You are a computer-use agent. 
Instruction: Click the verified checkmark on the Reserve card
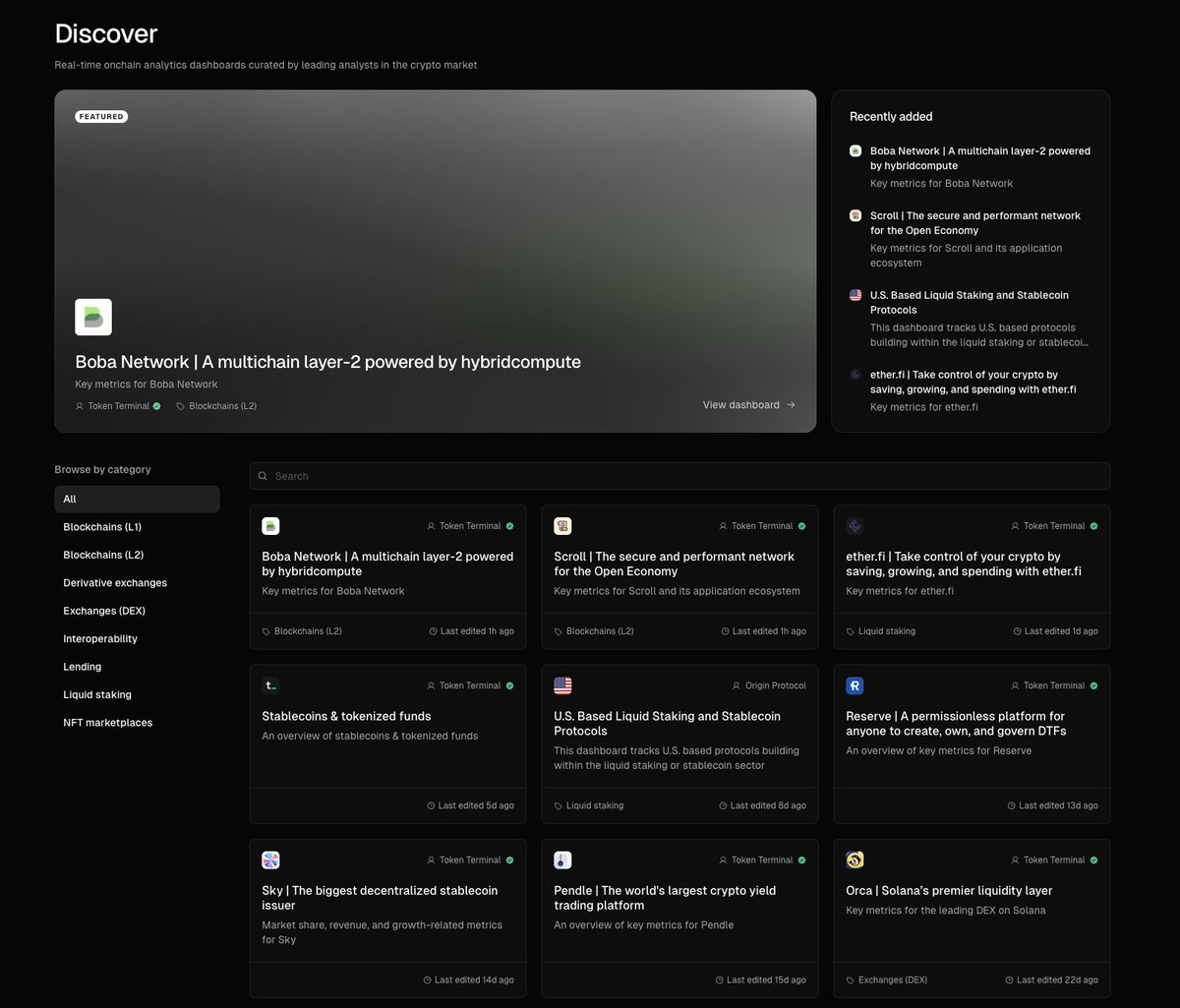tap(1093, 685)
